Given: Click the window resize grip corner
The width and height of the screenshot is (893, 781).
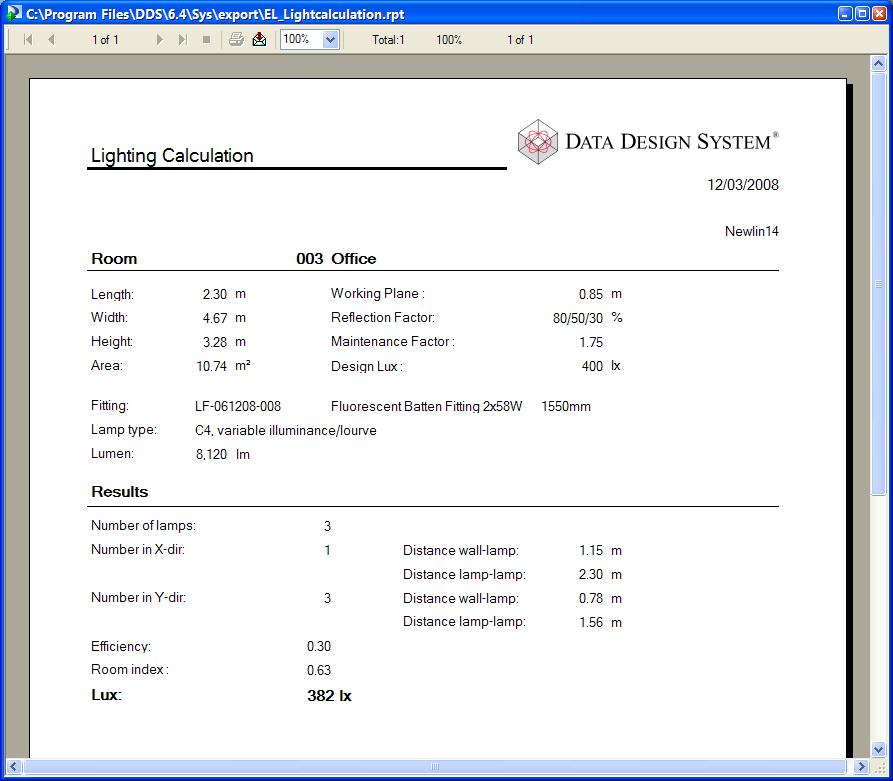Looking at the screenshot, I should (x=879, y=767).
